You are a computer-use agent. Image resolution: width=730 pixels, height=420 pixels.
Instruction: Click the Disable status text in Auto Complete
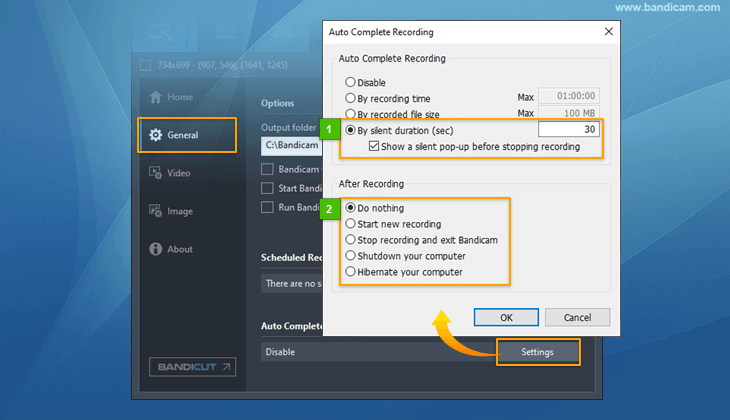[280, 352]
